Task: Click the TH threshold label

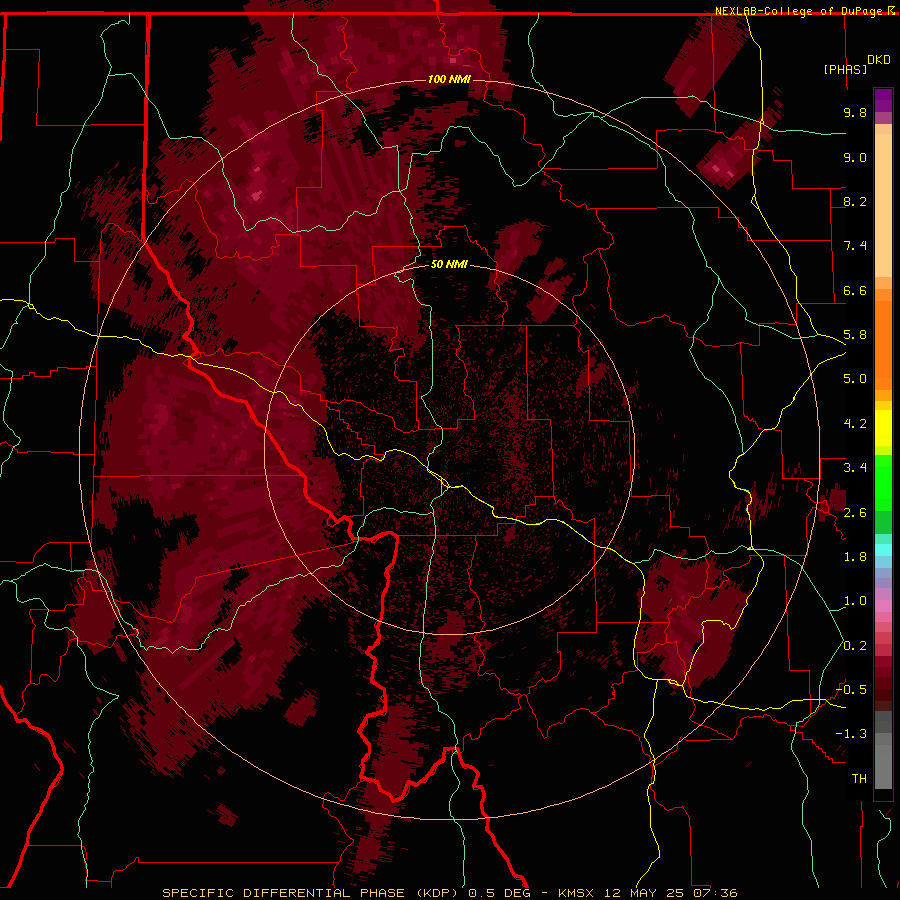Action: click(x=859, y=779)
